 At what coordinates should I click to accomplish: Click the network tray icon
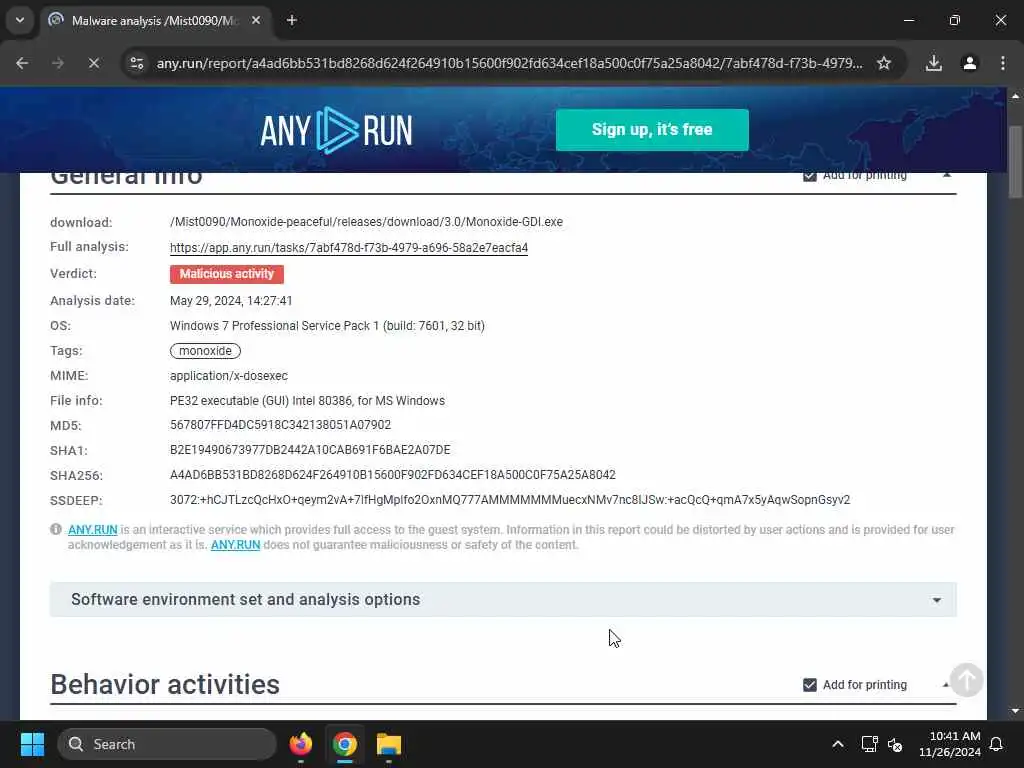pos(869,744)
